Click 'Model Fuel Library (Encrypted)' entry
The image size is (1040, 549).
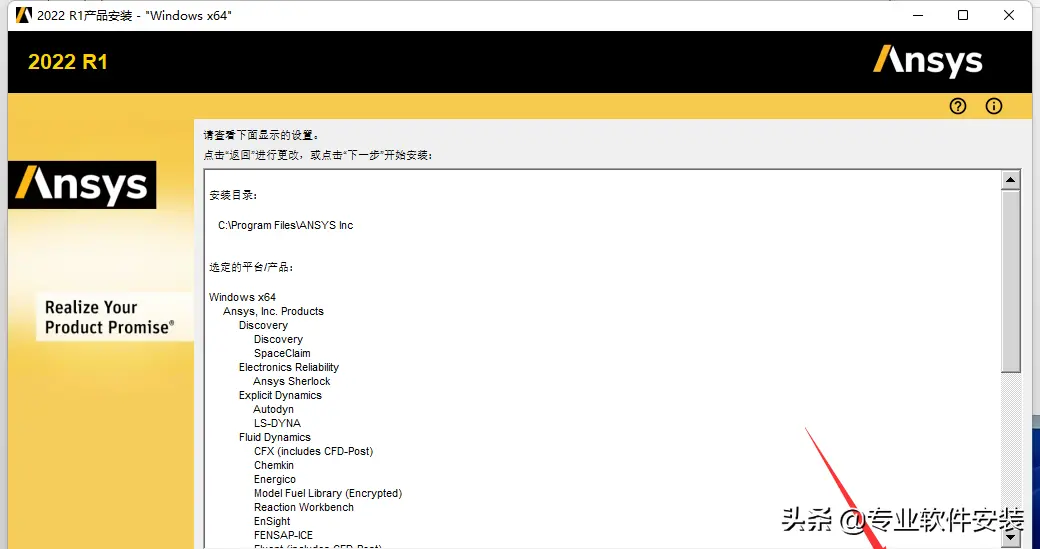328,493
